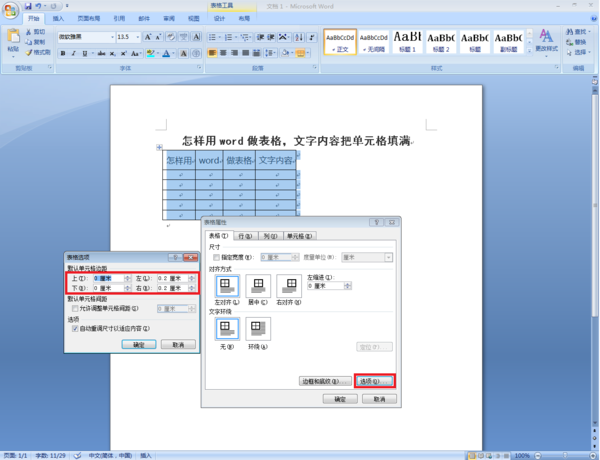The width and height of the screenshot is (600, 460).
Task: Click the highlight color swatch button
Action: click(x=150, y=54)
